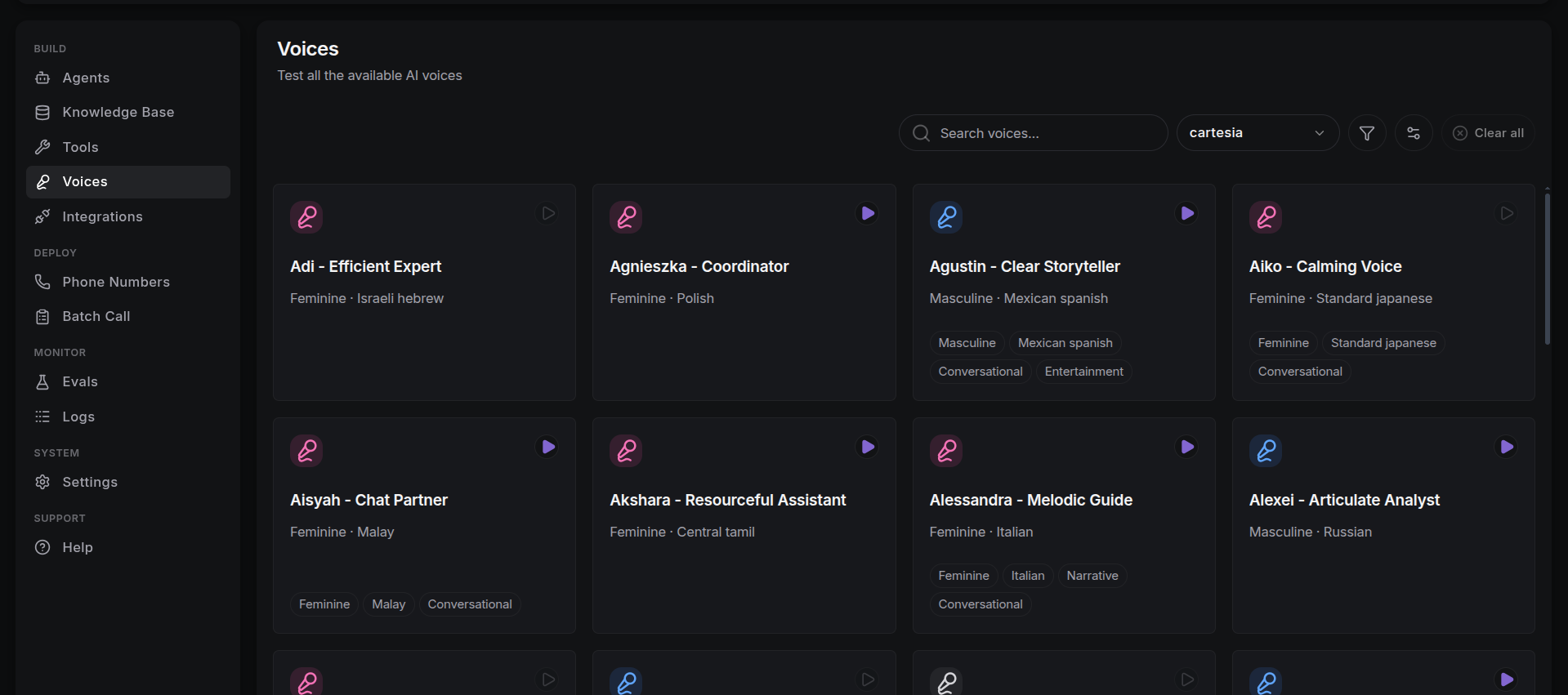Click the pink microphone icon on Adi card
This screenshot has height=695, width=1568.
pos(306,217)
